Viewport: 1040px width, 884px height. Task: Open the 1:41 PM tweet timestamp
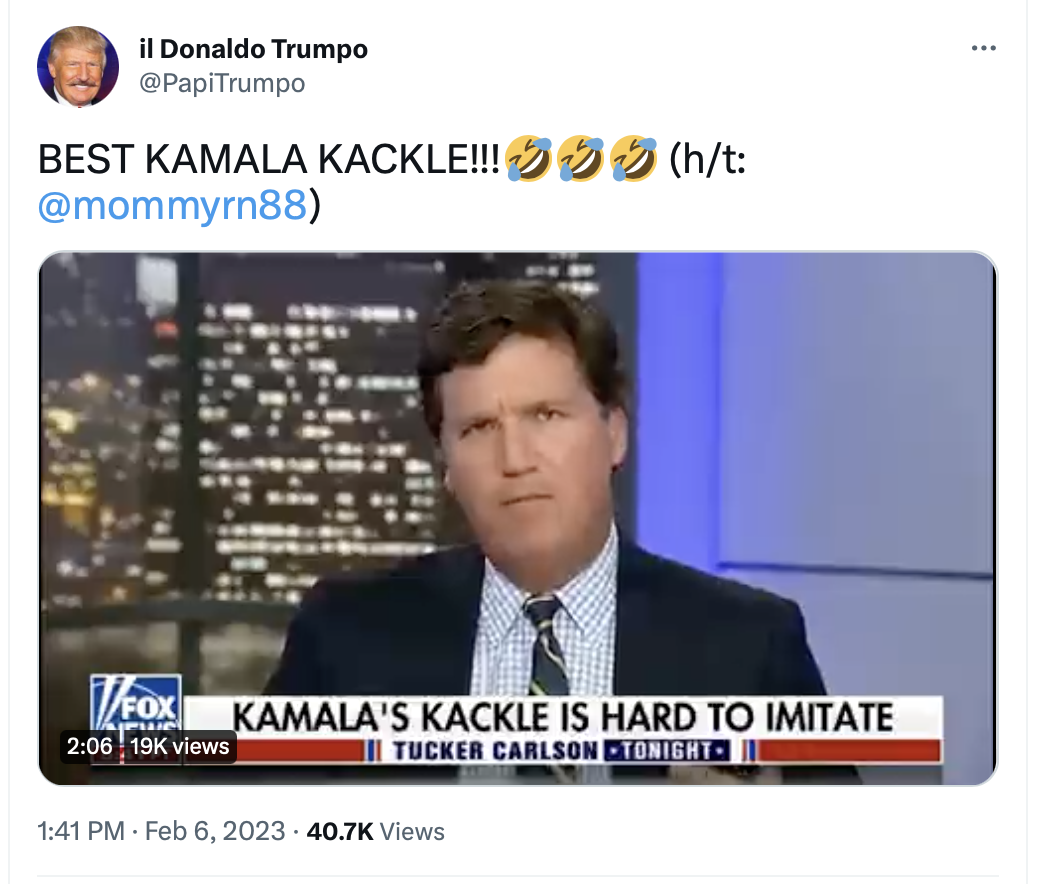click(81, 831)
